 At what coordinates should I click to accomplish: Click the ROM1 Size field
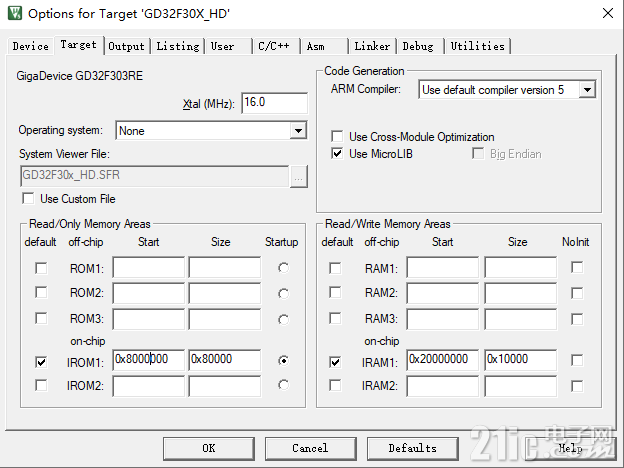[225, 267]
